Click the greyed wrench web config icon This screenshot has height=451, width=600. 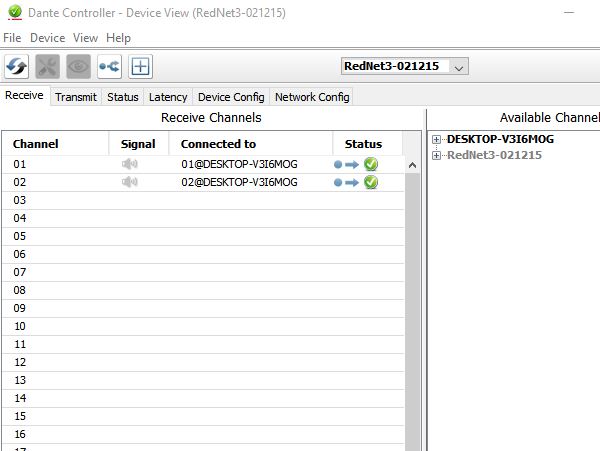(47, 67)
